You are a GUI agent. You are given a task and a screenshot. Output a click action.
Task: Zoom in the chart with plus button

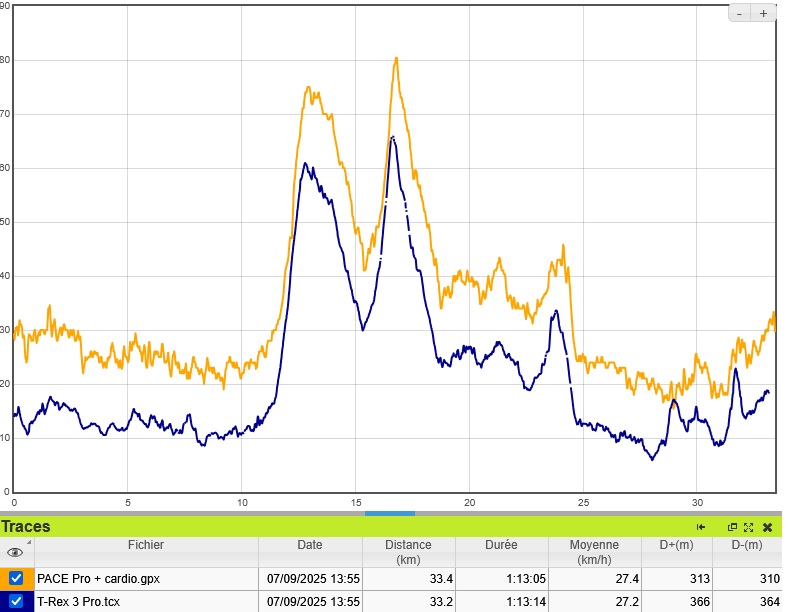764,14
